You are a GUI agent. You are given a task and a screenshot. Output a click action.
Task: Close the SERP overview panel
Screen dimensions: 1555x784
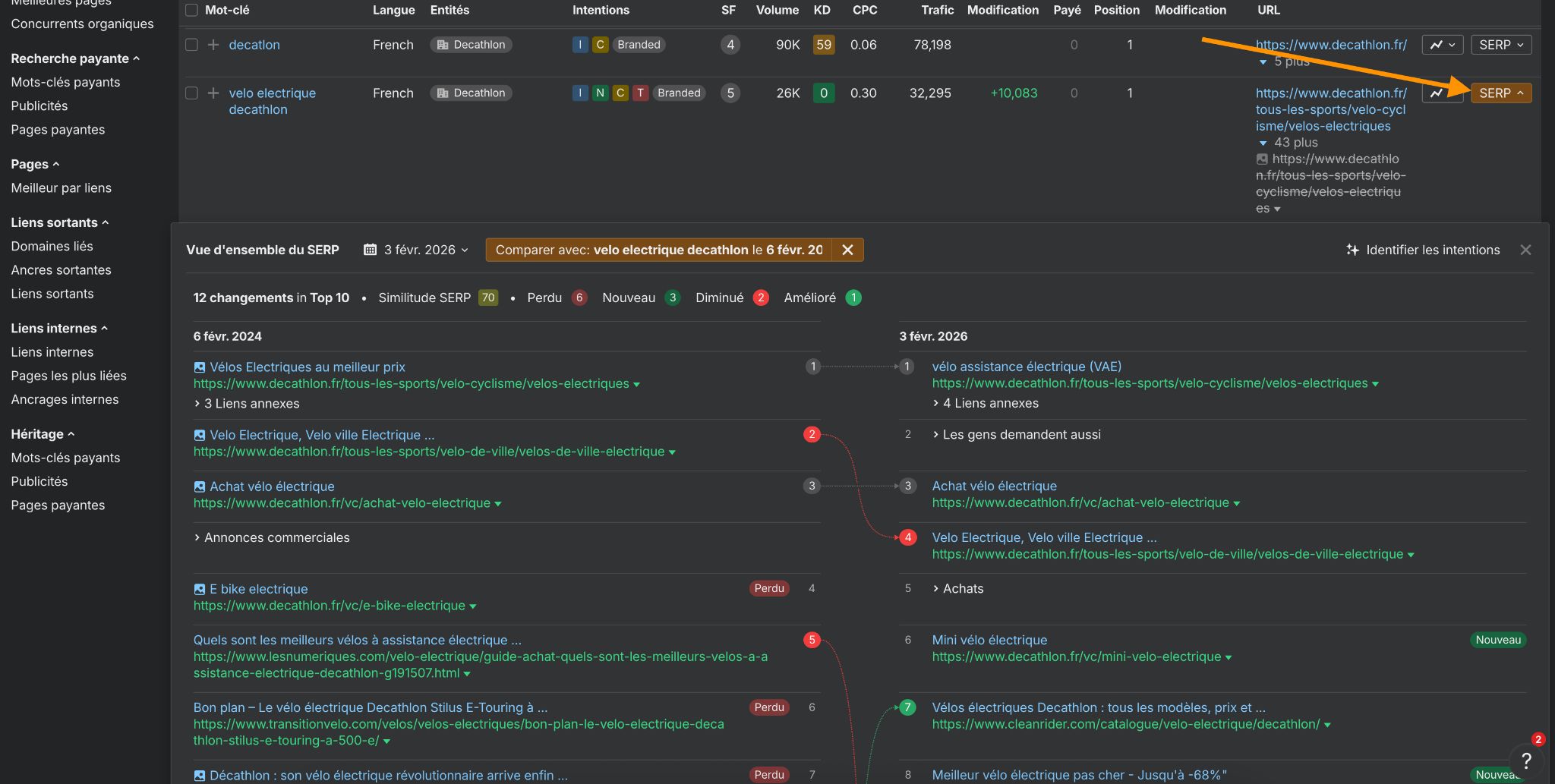[x=1525, y=250]
